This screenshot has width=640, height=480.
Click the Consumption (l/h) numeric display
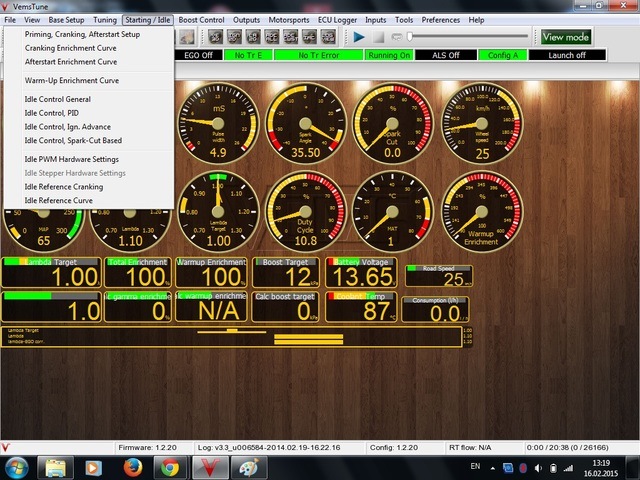[435, 309]
